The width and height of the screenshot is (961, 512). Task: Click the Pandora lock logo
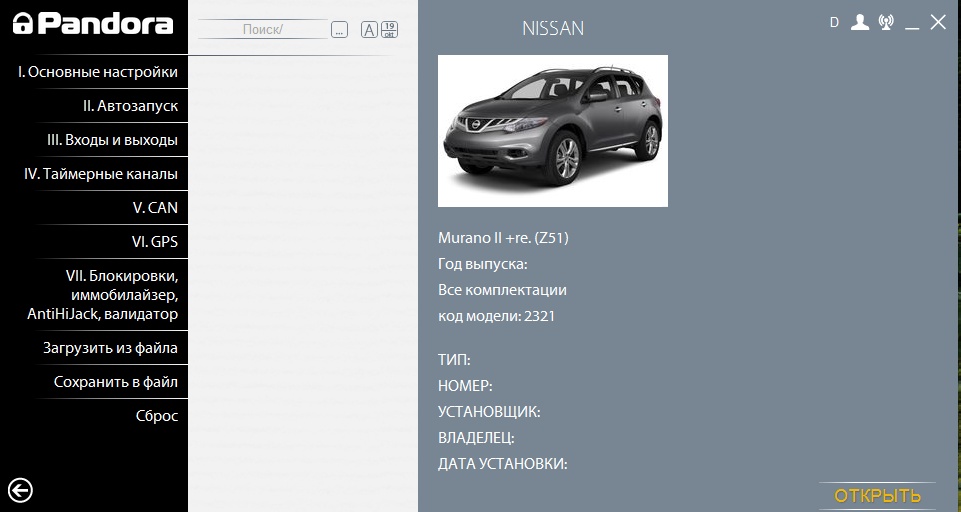22,25
